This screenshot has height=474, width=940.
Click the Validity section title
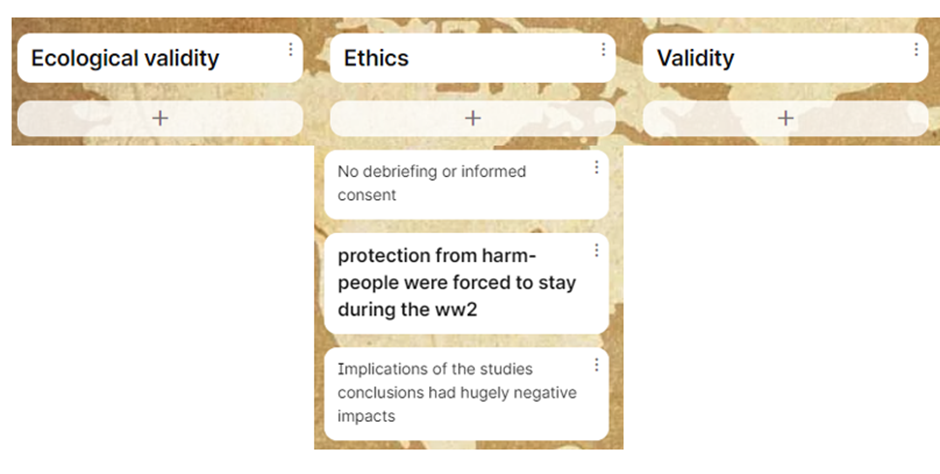pos(695,58)
